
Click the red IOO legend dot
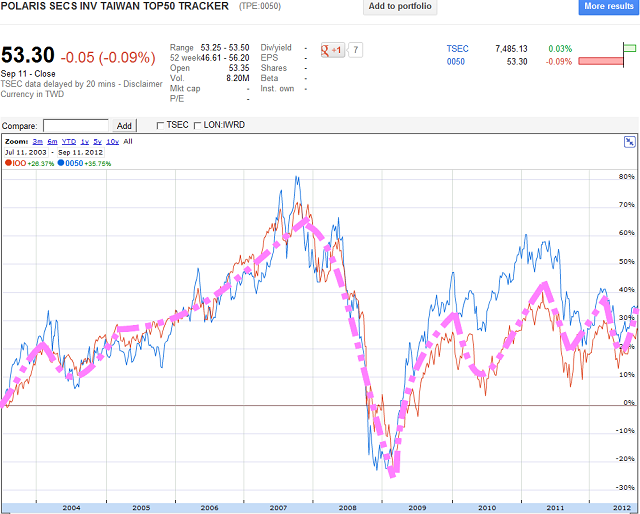coord(8,163)
